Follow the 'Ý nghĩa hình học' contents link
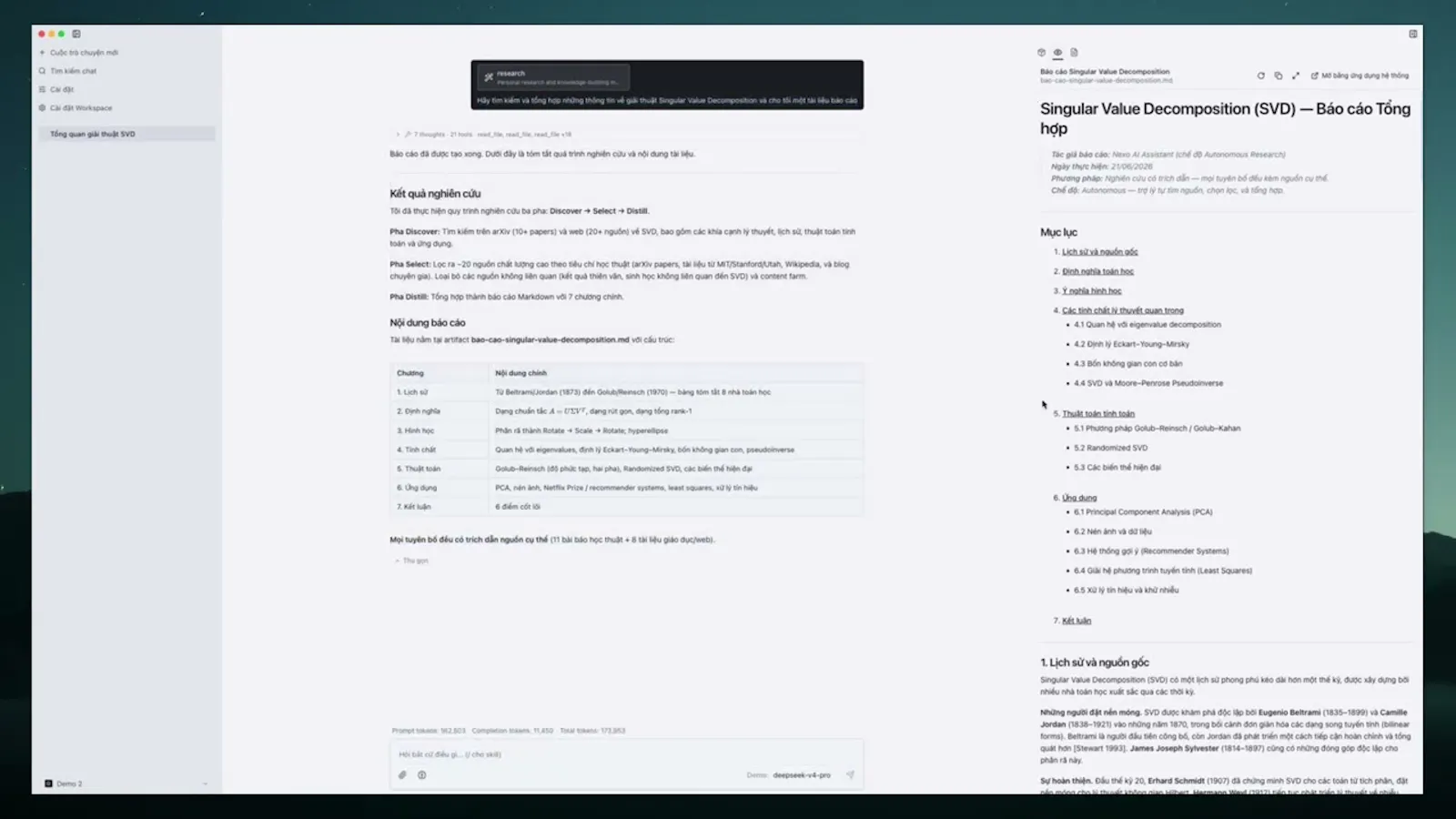This screenshot has width=1456, height=819. pos(1091,291)
